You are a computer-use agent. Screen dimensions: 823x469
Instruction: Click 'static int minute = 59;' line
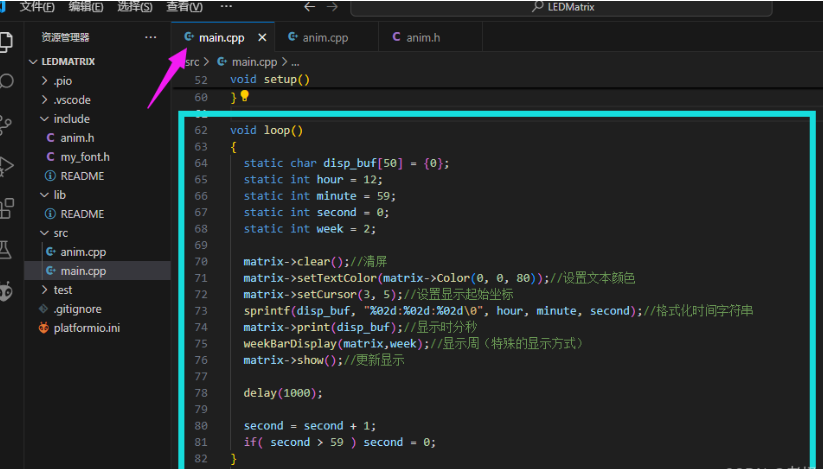[320, 196]
